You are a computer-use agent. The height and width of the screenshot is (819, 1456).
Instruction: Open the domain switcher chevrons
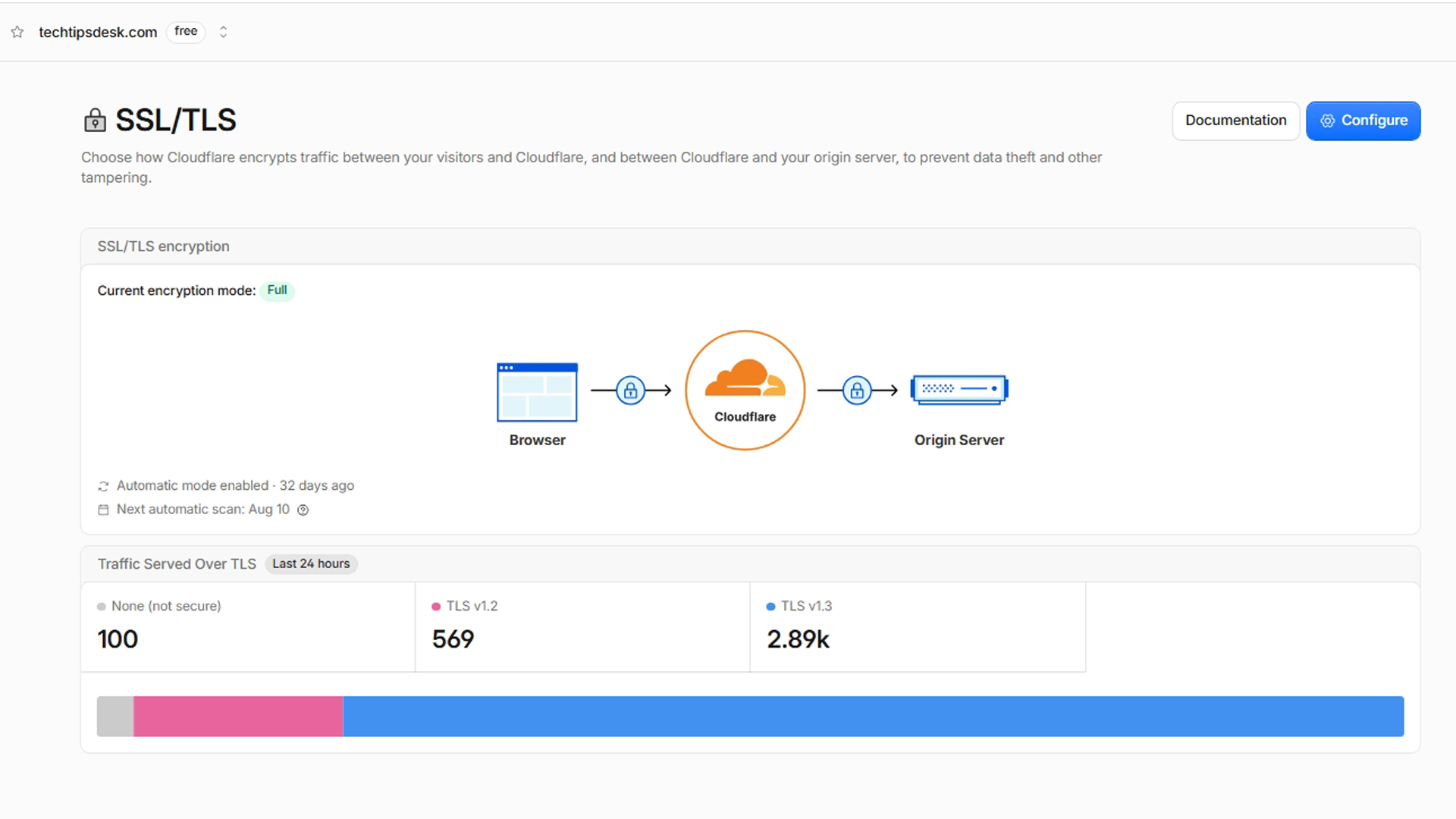click(223, 32)
